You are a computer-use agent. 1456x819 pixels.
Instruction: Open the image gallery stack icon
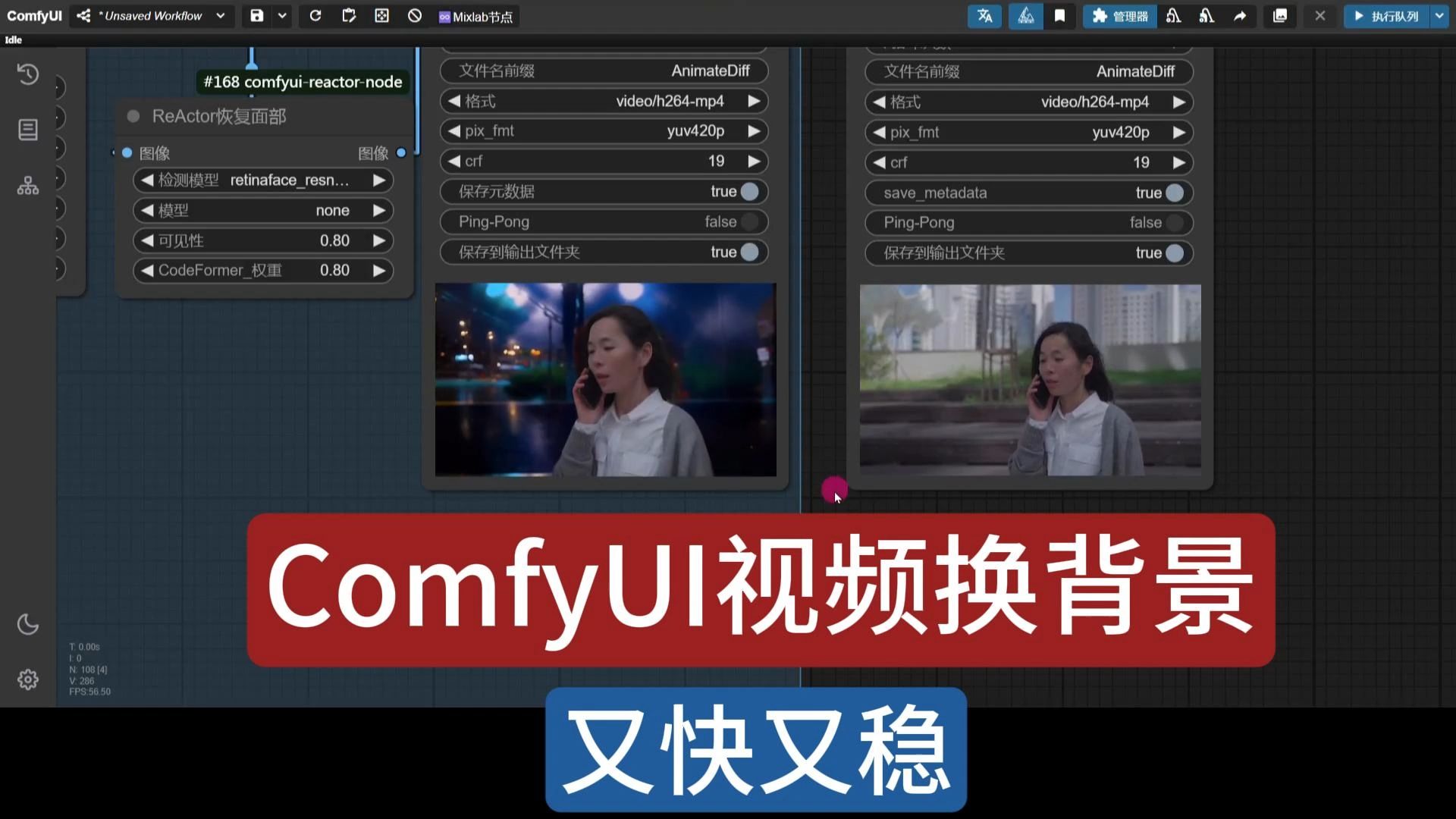point(1280,16)
